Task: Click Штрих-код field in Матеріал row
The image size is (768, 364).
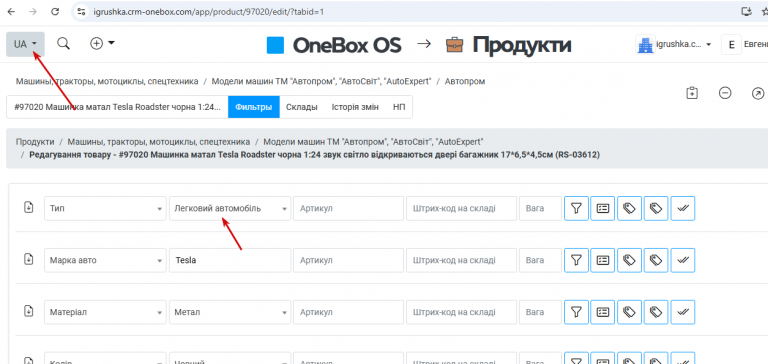Action: click(461, 312)
